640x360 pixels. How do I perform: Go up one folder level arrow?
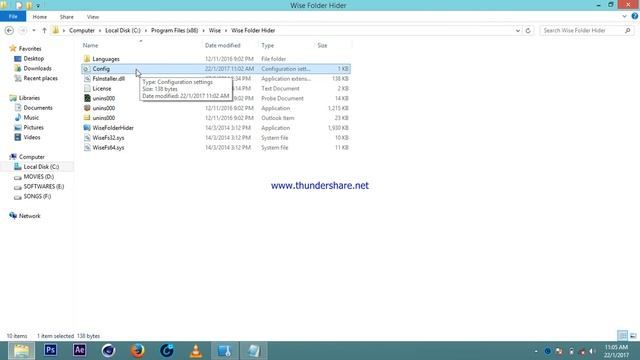tap(44, 31)
